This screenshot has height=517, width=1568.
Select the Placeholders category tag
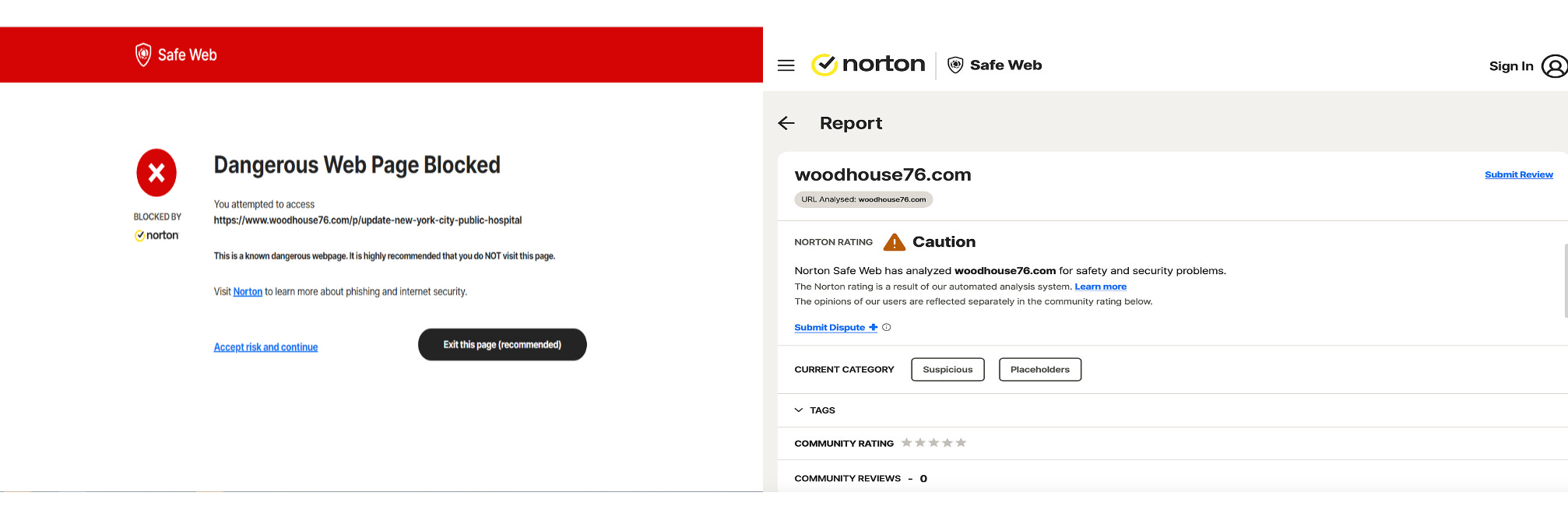(x=1039, y=370)
